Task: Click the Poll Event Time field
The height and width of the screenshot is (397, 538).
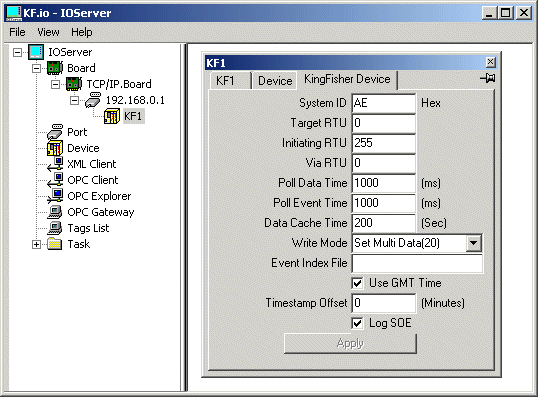Action: tap(384, 203)
